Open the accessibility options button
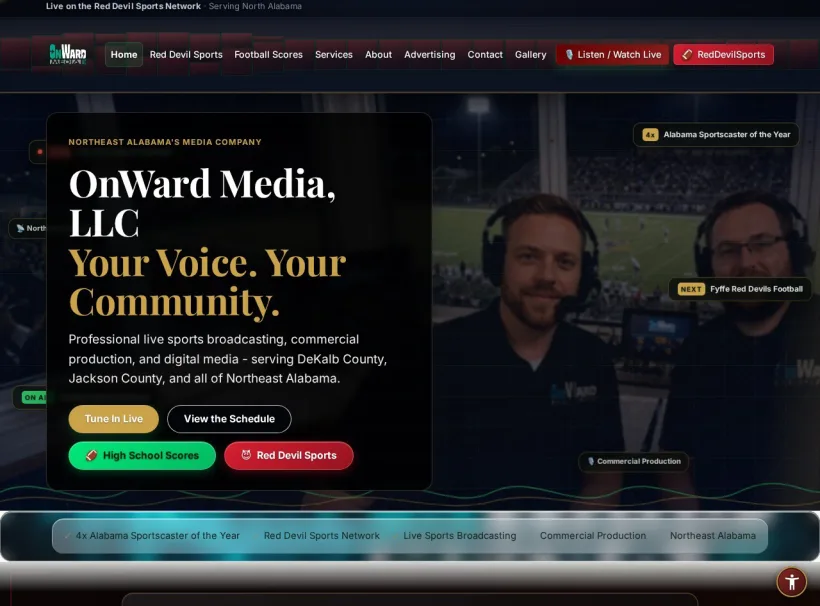820x606 pixels. 791,581
